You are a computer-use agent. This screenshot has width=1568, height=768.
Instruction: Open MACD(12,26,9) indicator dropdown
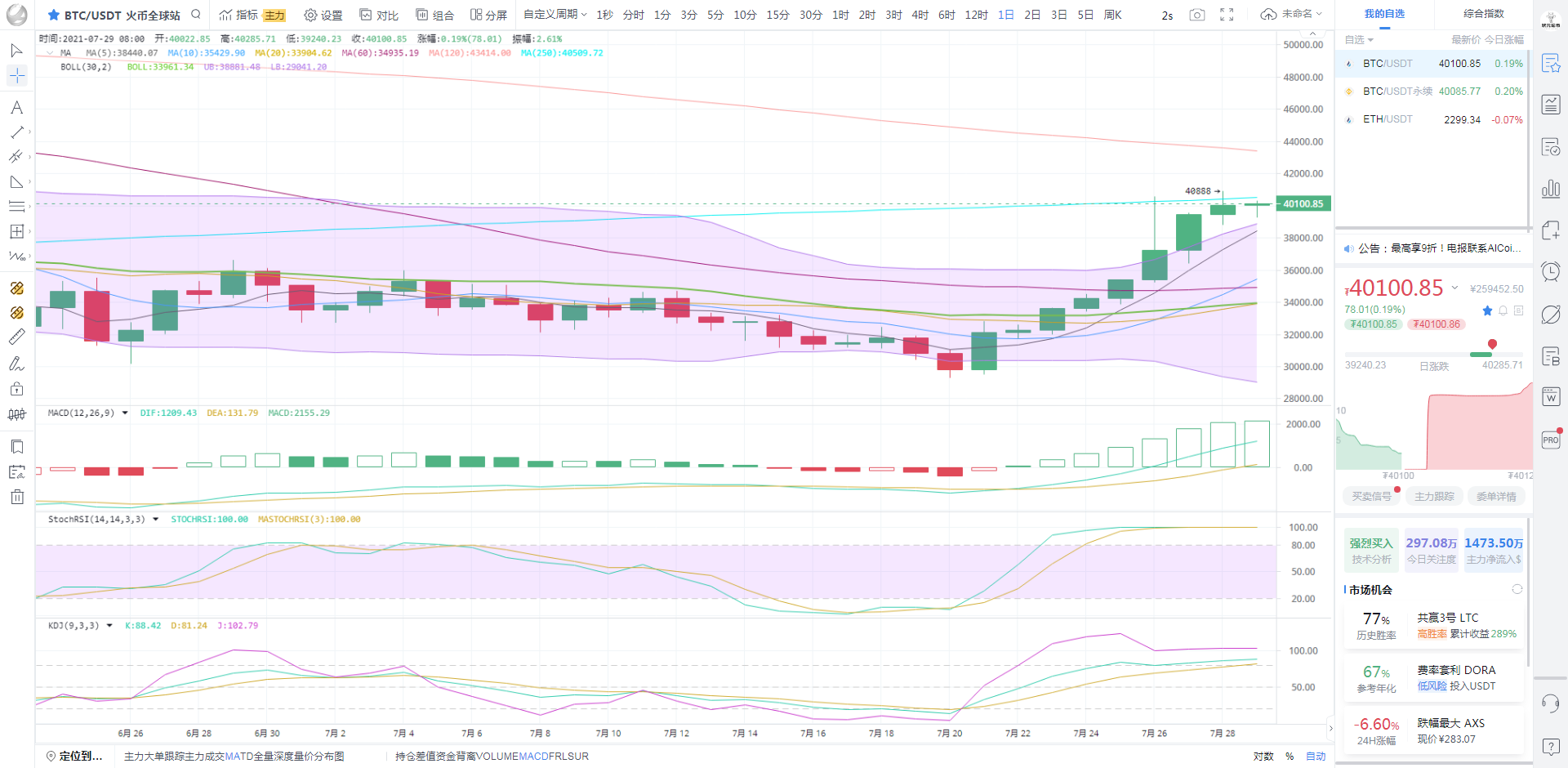click(x=125, y=413)
